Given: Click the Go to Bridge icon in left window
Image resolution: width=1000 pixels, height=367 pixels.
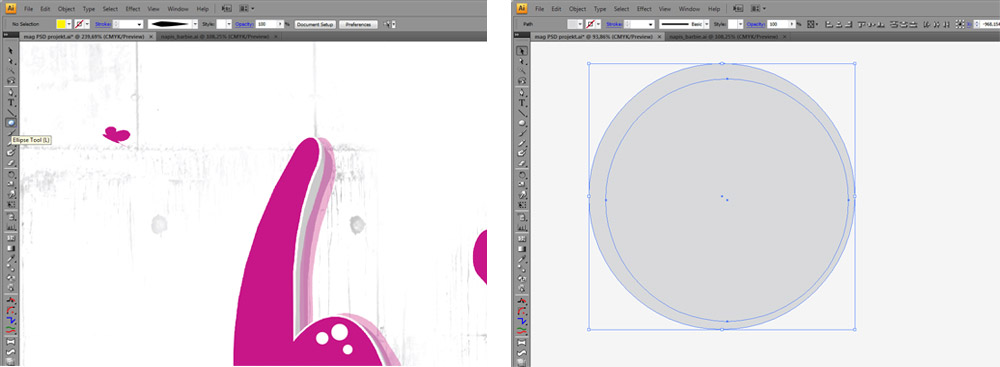Looking at the screenshot, I should pos(226,9).
